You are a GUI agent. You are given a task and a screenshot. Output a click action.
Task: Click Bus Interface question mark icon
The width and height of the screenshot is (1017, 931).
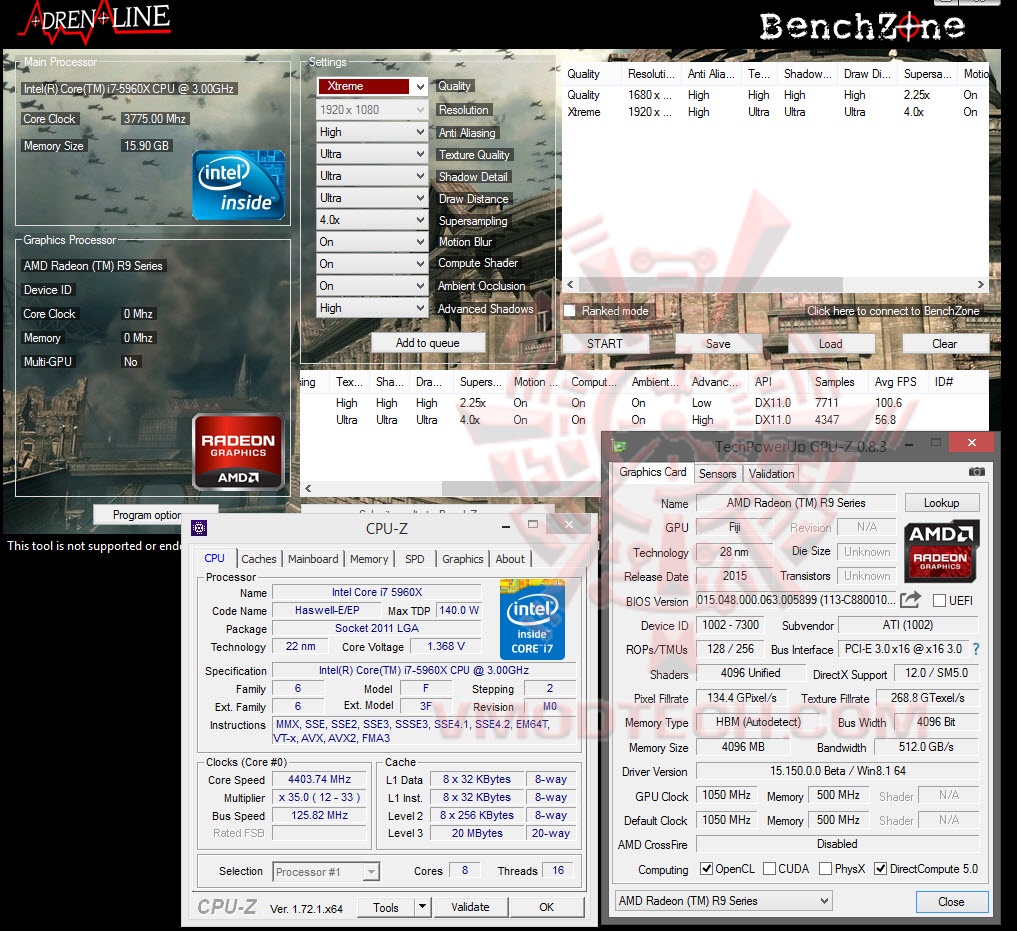coord(976,649)
